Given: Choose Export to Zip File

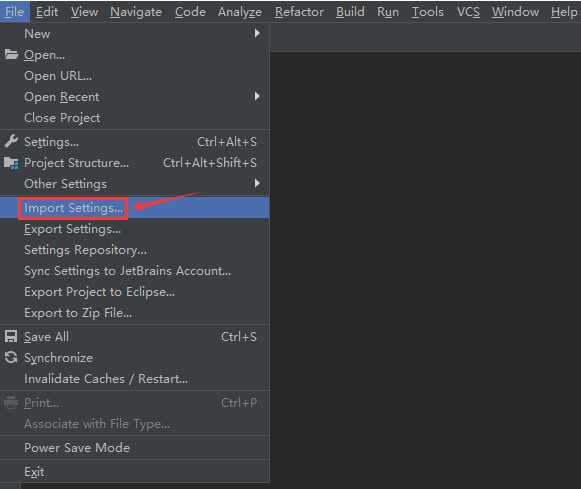Looking at the screenshot, I should tap(135, 313).
